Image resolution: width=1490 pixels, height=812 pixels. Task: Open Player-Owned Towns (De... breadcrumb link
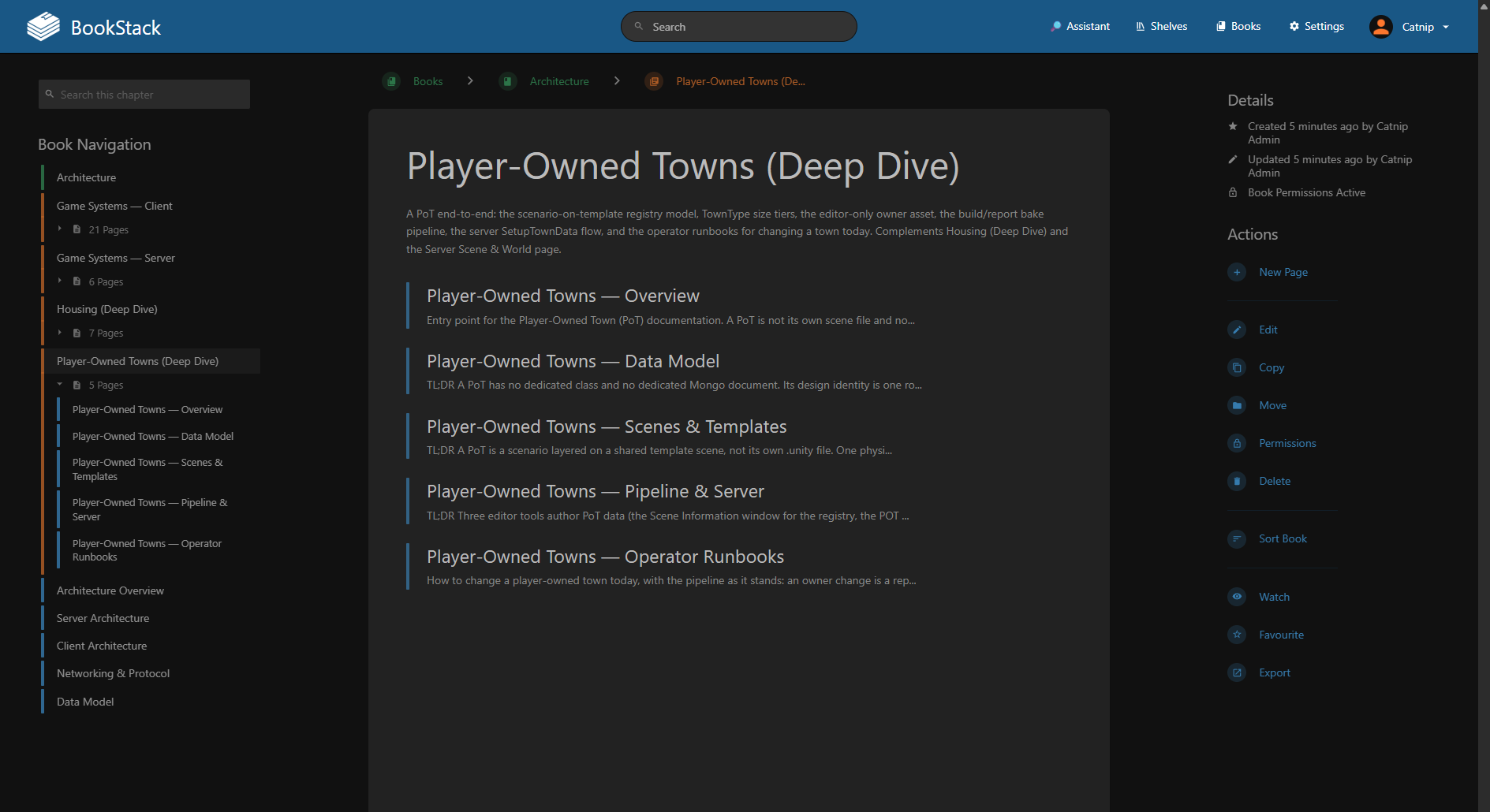pyautogui.click(x=741, y=81)
